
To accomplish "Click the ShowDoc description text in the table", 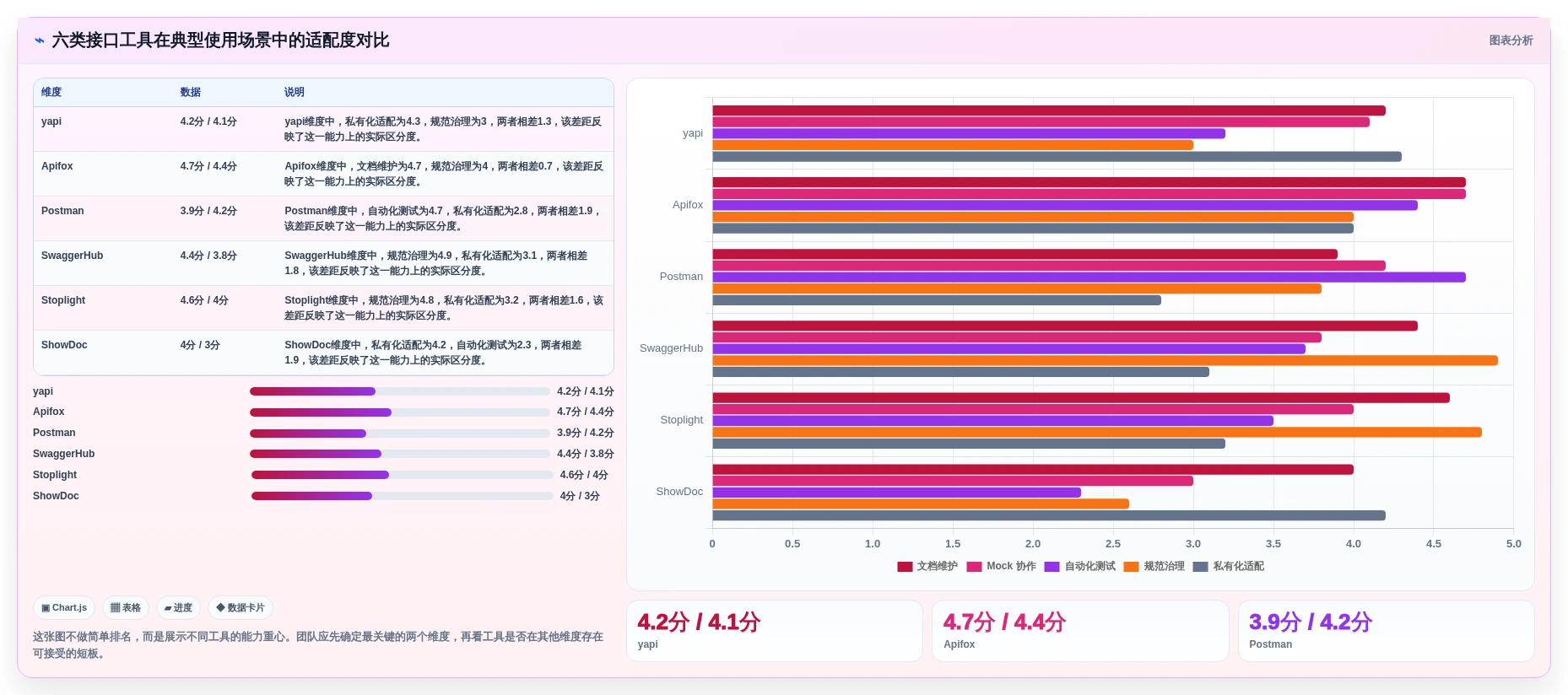I will point(434,353).
